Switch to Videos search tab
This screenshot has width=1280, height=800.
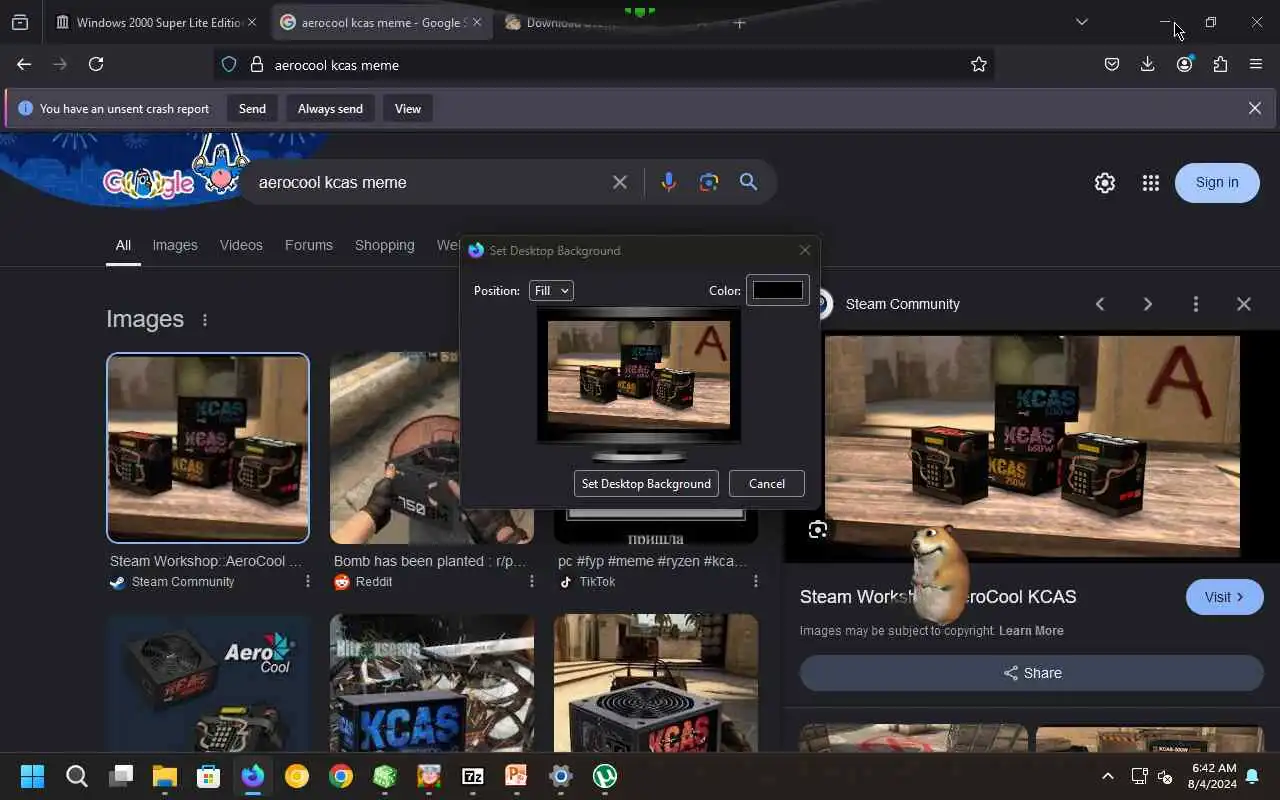241,245
